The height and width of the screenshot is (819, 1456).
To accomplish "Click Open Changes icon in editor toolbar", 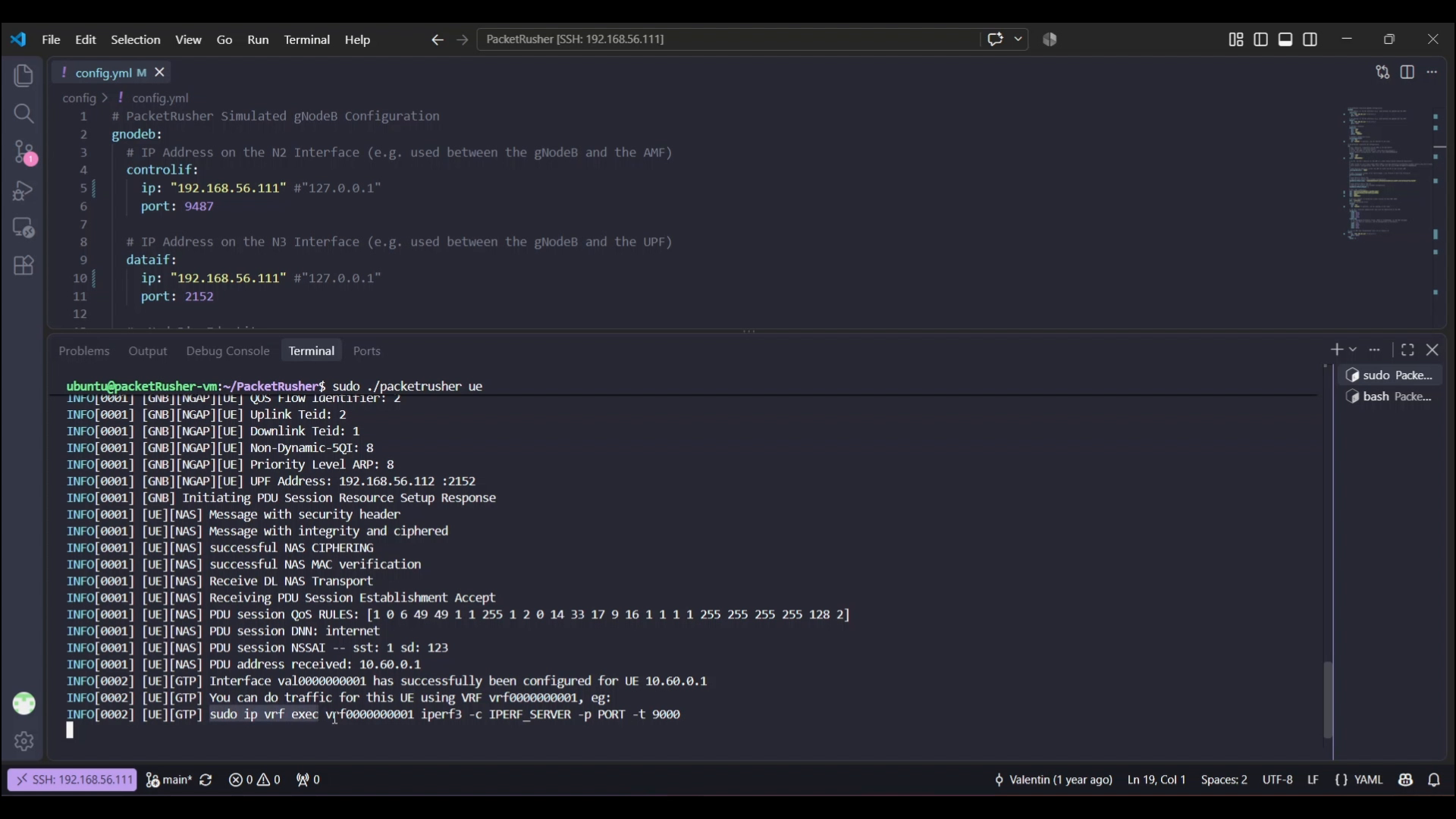I will (x=1383, y=72).
